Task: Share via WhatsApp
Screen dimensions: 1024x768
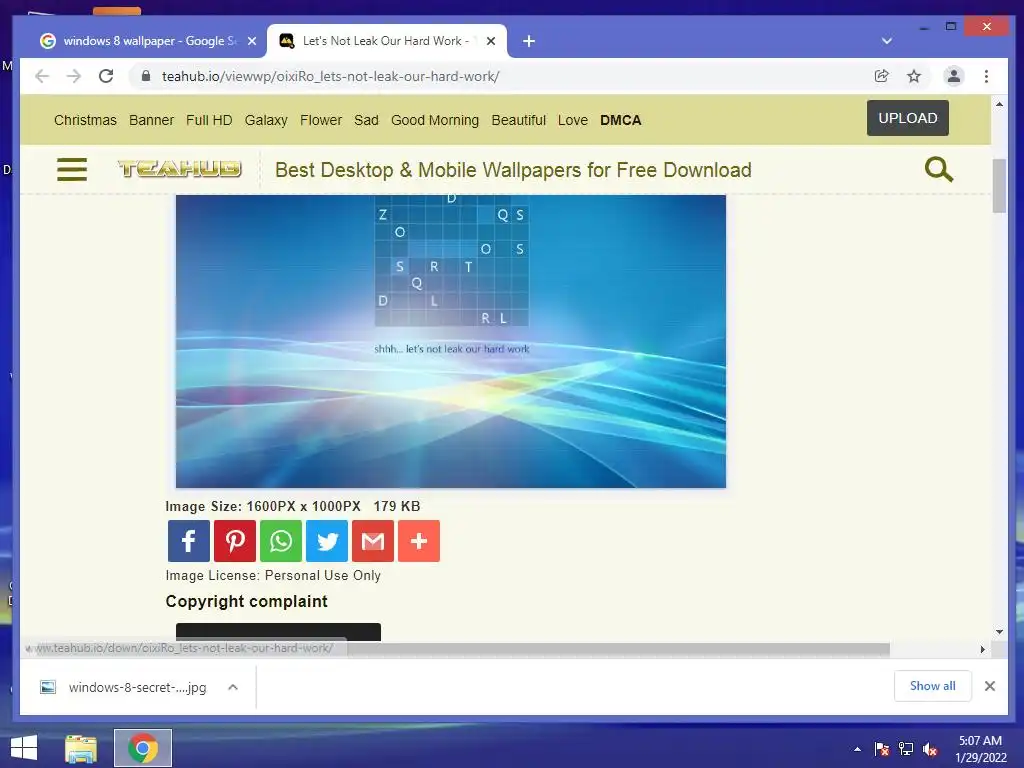Action: [x=281, y=541]
